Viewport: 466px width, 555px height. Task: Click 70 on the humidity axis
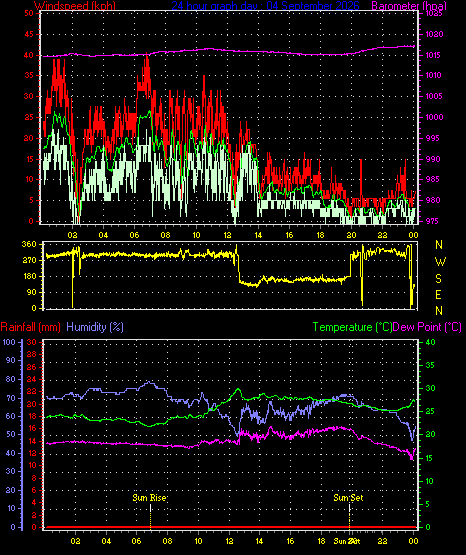[11, 398]
